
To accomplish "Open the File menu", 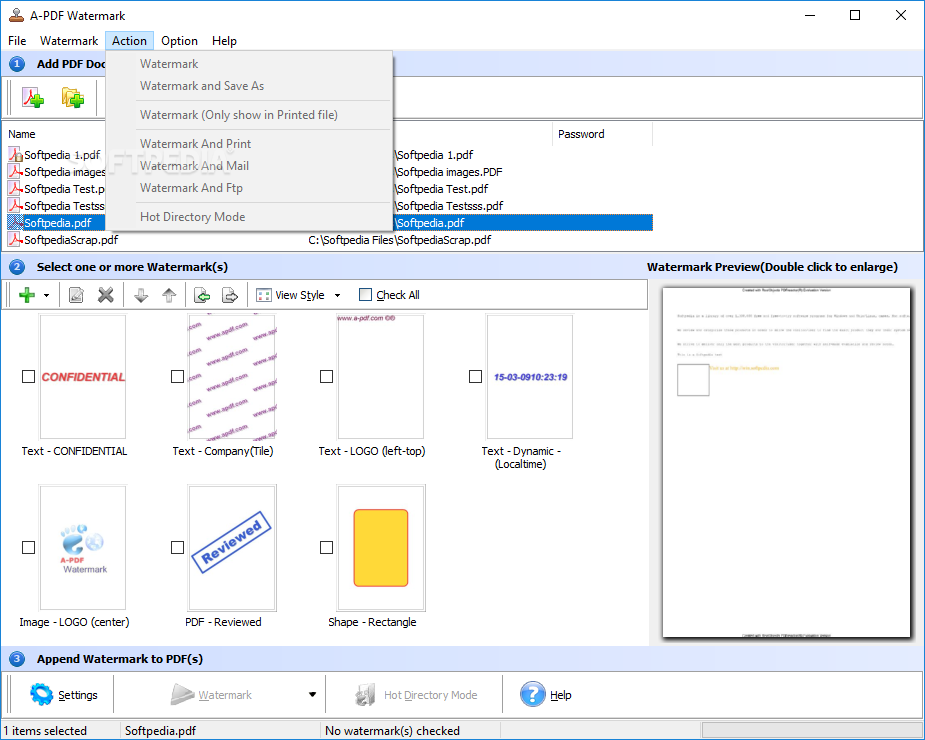I will click(x=17, y=41).
